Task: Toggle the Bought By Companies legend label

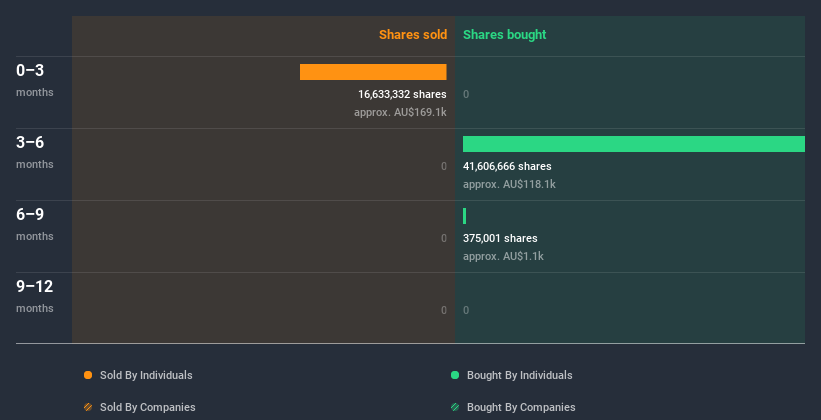Action: tap(521, 407)
